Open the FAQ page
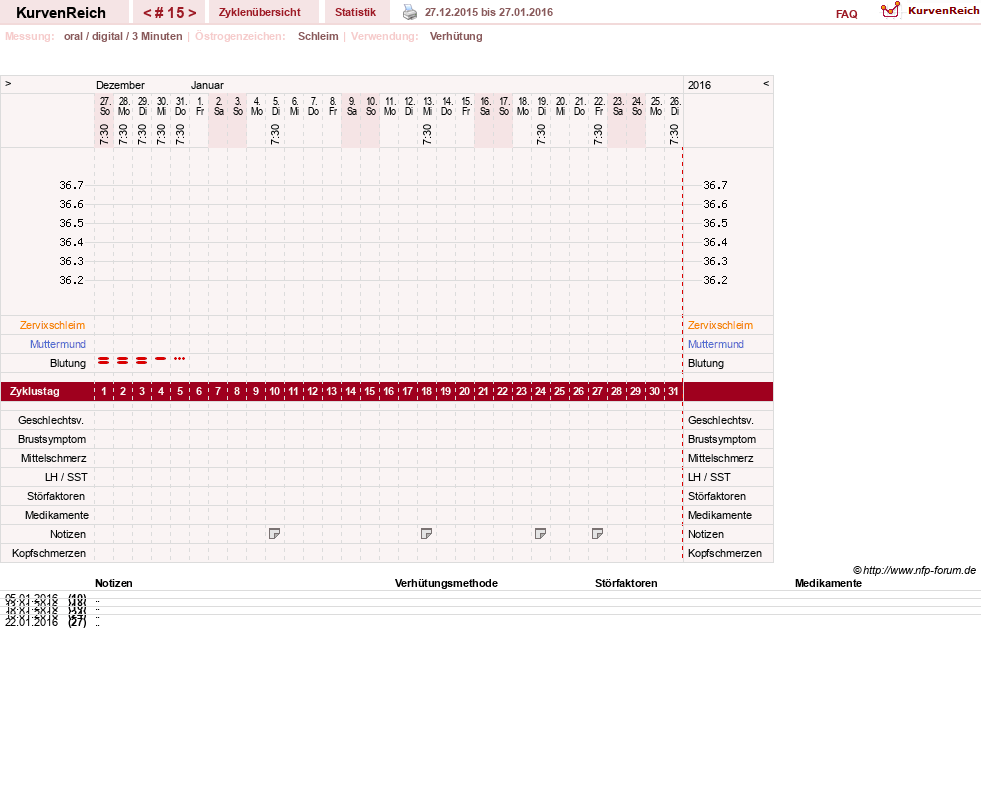981x802 pixels. click(846, 14)
